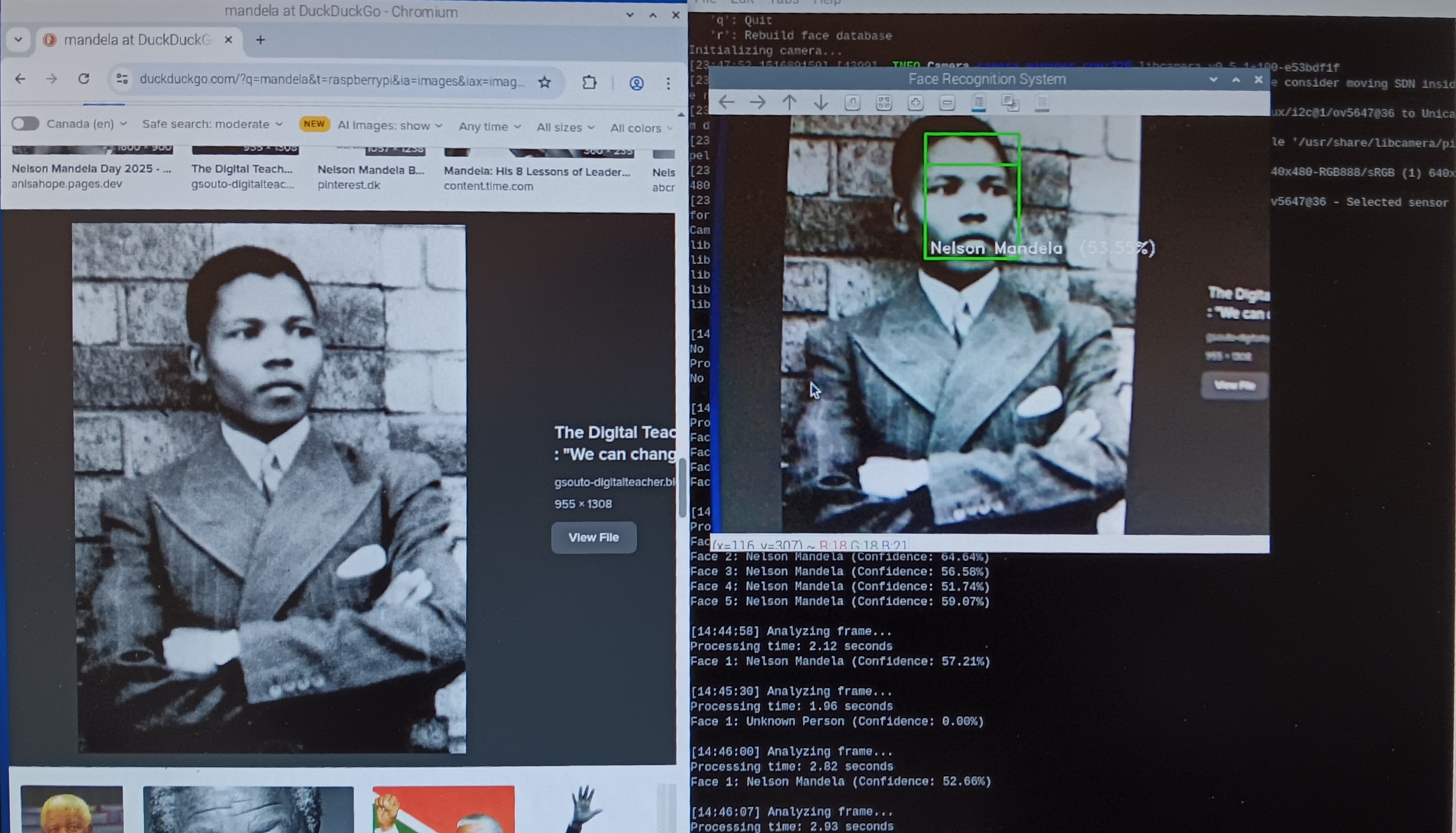Click the View File button

pyautogui.click(x=593, y=537)
